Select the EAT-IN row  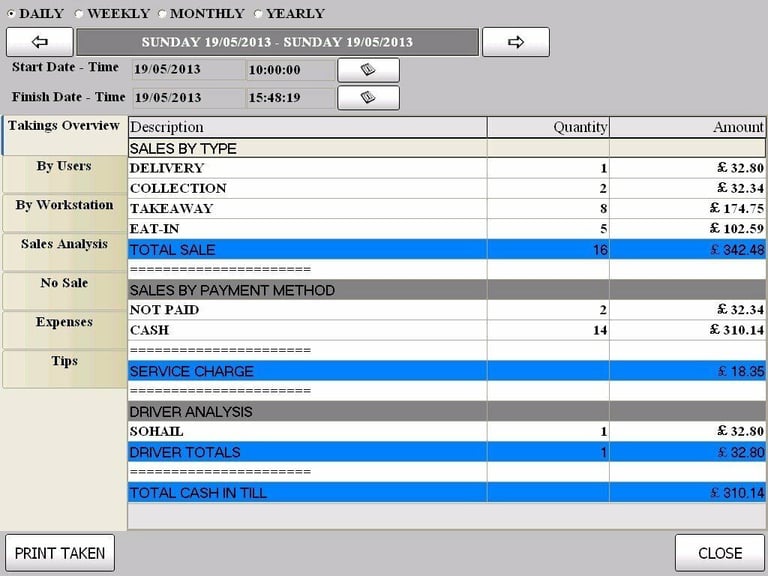[447, 229]
